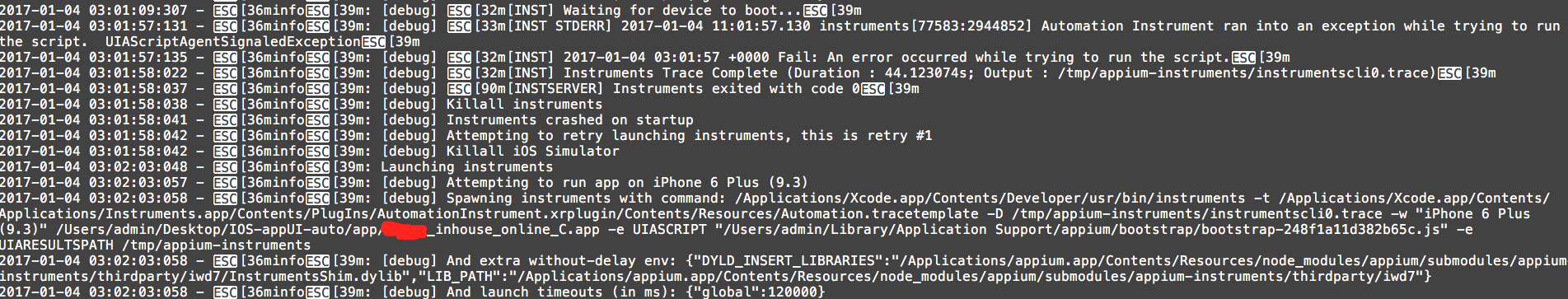Click the 'this is retry #1' text
The image size is (1568, 299).
866,136
